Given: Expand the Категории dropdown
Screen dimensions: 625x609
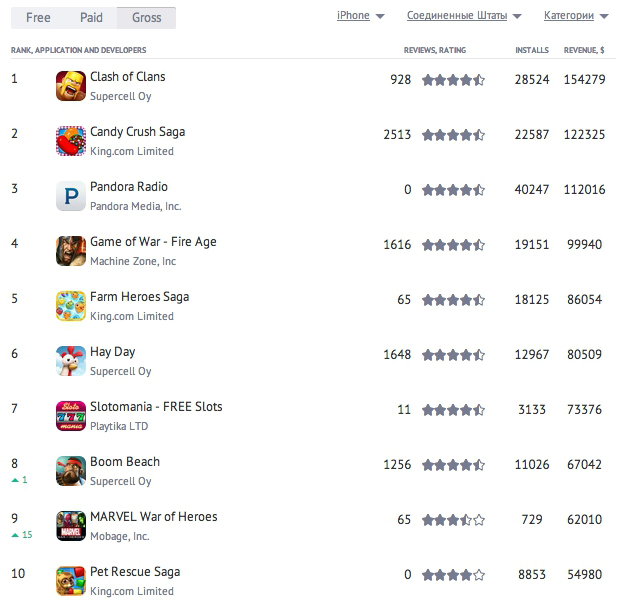Looking at the screenshot, I should pos(575,16).
